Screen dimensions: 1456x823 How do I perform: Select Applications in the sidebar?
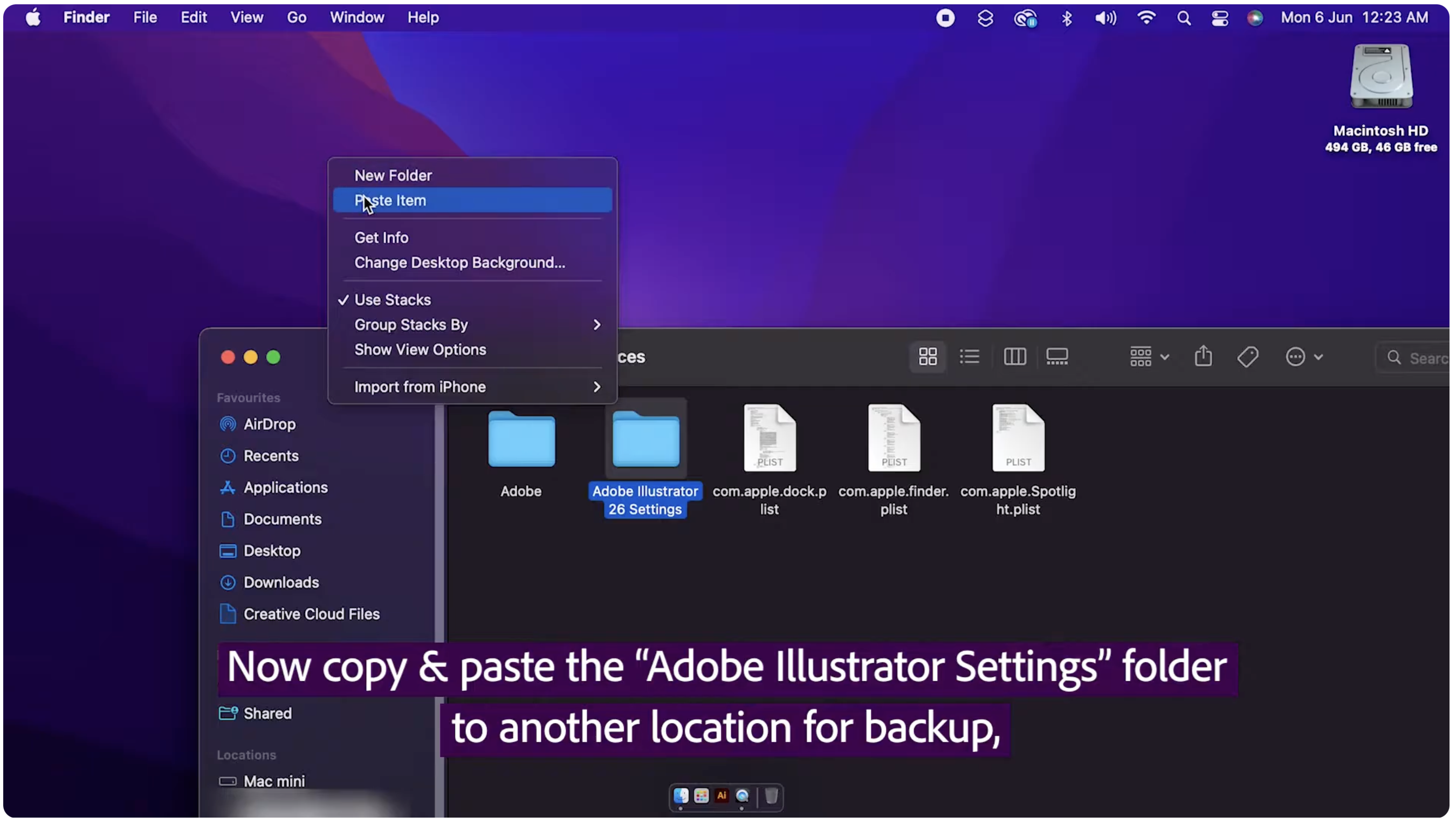click(285, 487)
